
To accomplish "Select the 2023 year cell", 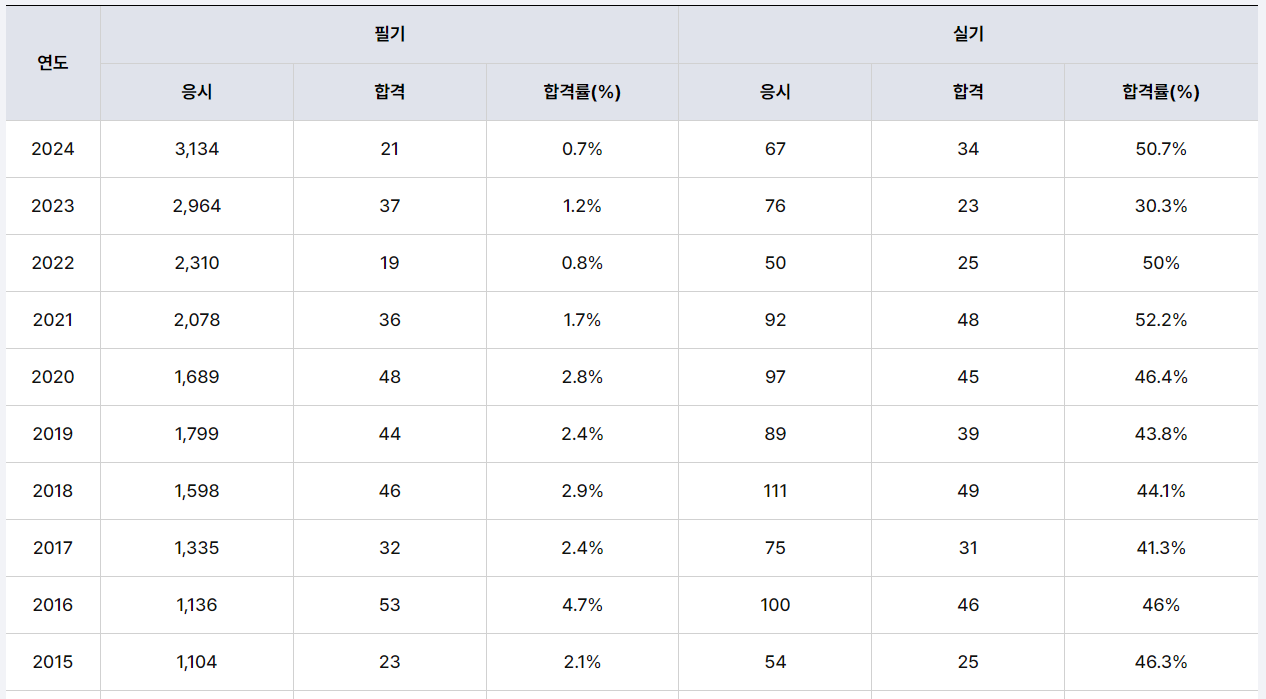I will (53, 206).
